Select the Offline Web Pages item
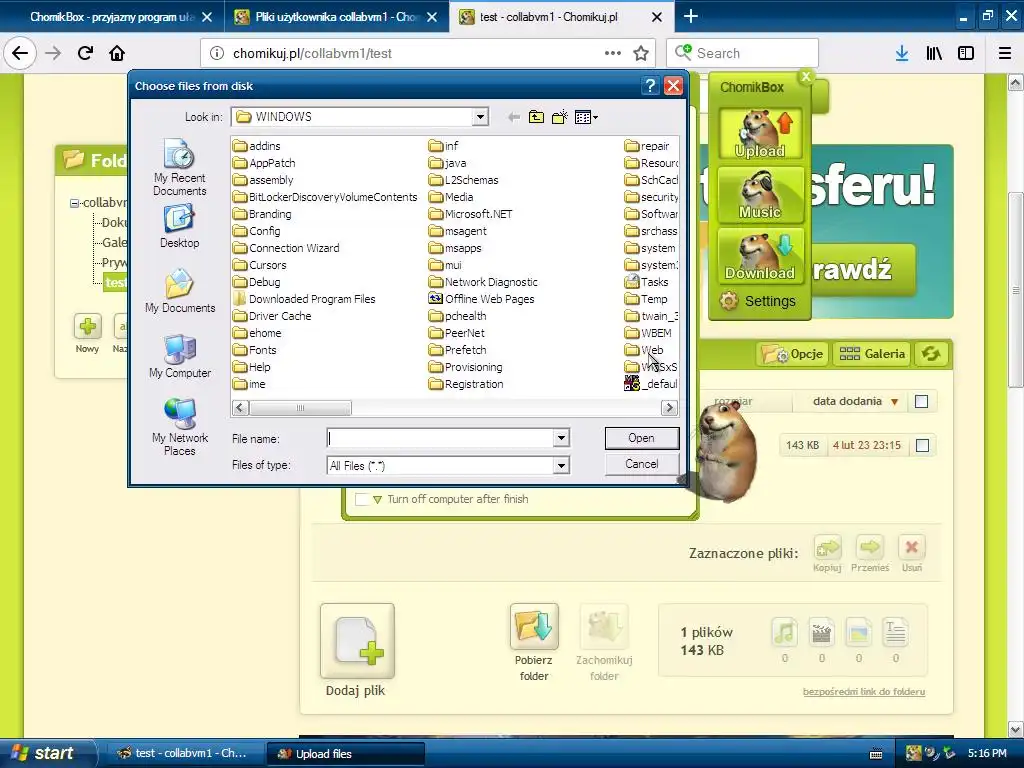 [x=481, y=299]
